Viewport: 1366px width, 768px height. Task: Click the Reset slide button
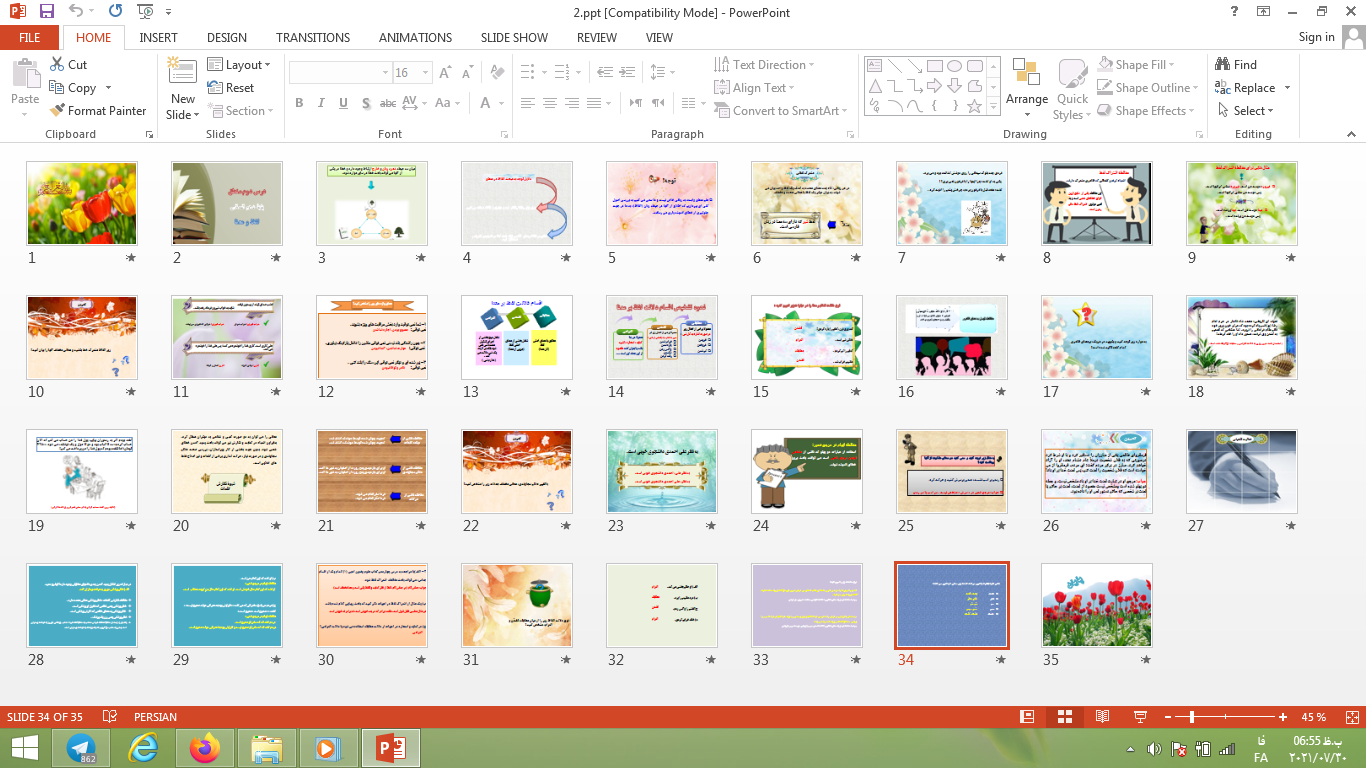tap(231, 88)
